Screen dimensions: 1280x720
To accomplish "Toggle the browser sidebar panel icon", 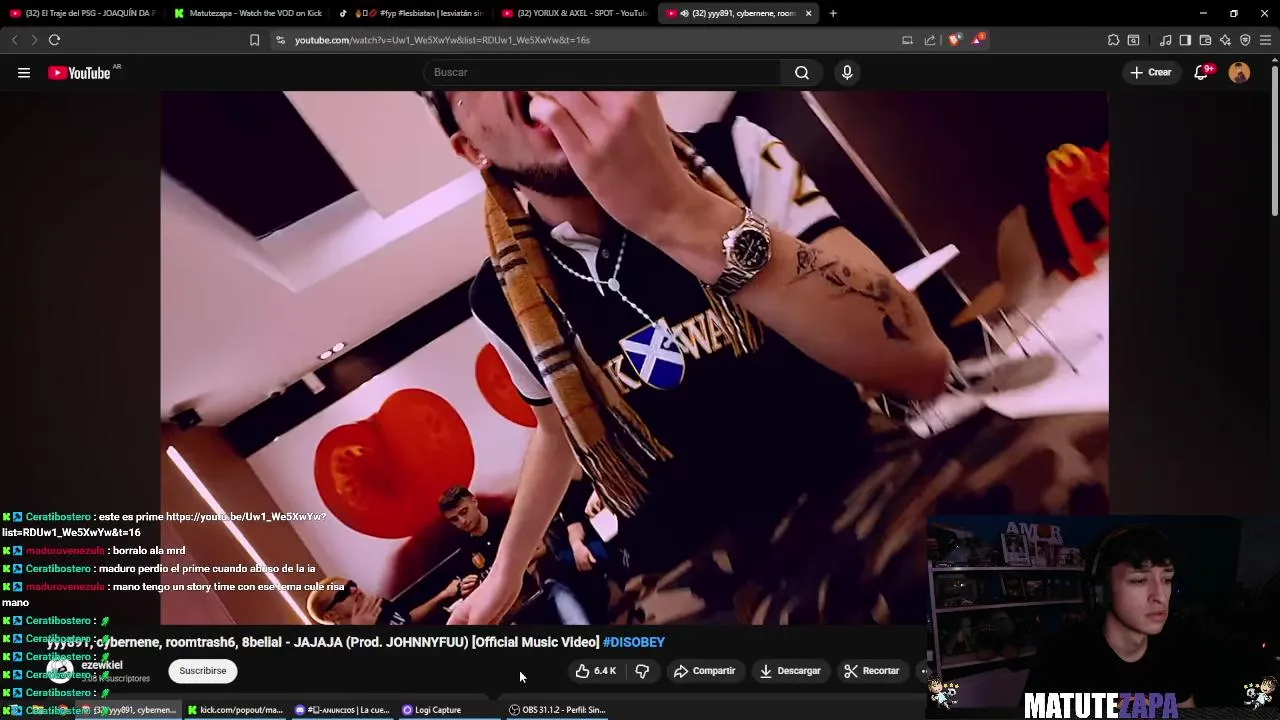I will tap(1185, 40).
